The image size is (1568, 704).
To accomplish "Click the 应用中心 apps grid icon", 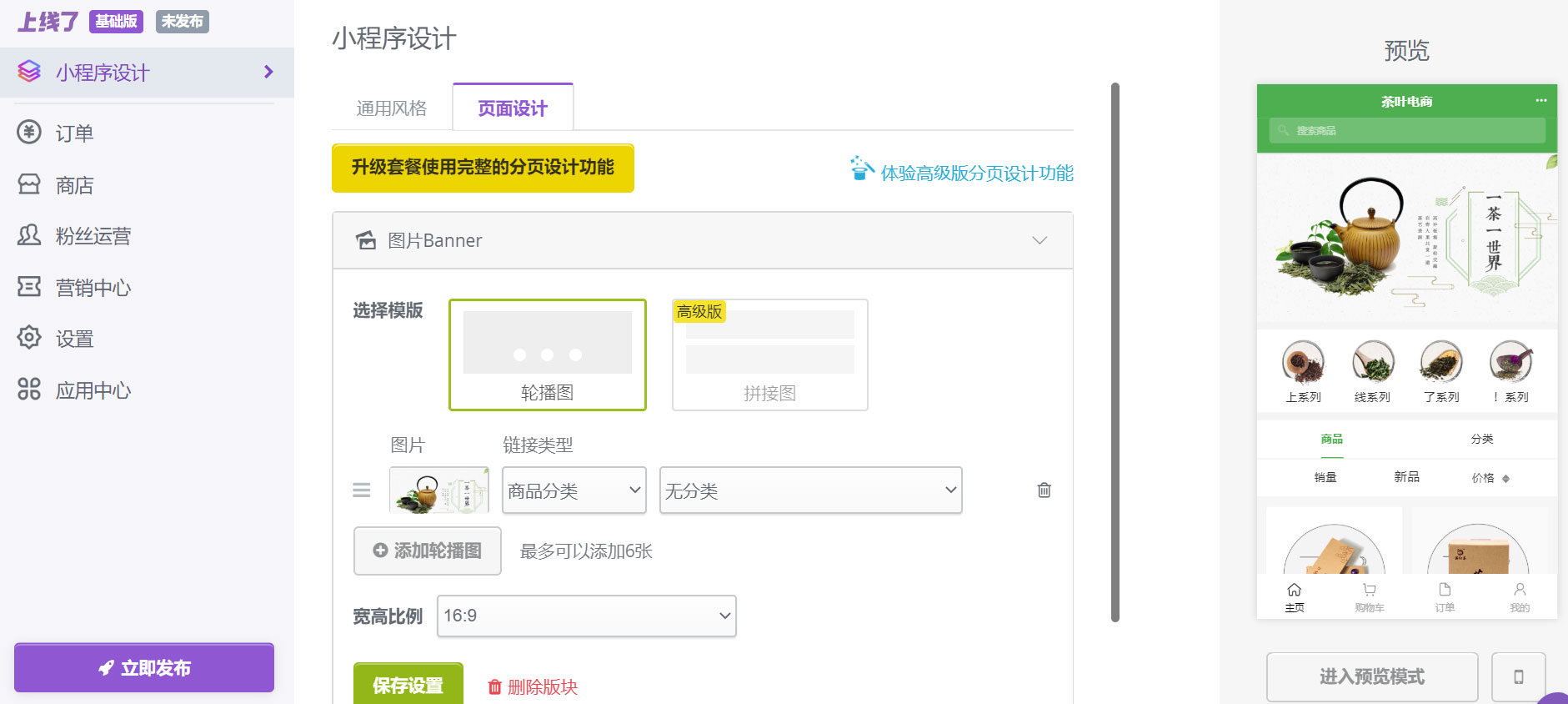I will [29, 389].
